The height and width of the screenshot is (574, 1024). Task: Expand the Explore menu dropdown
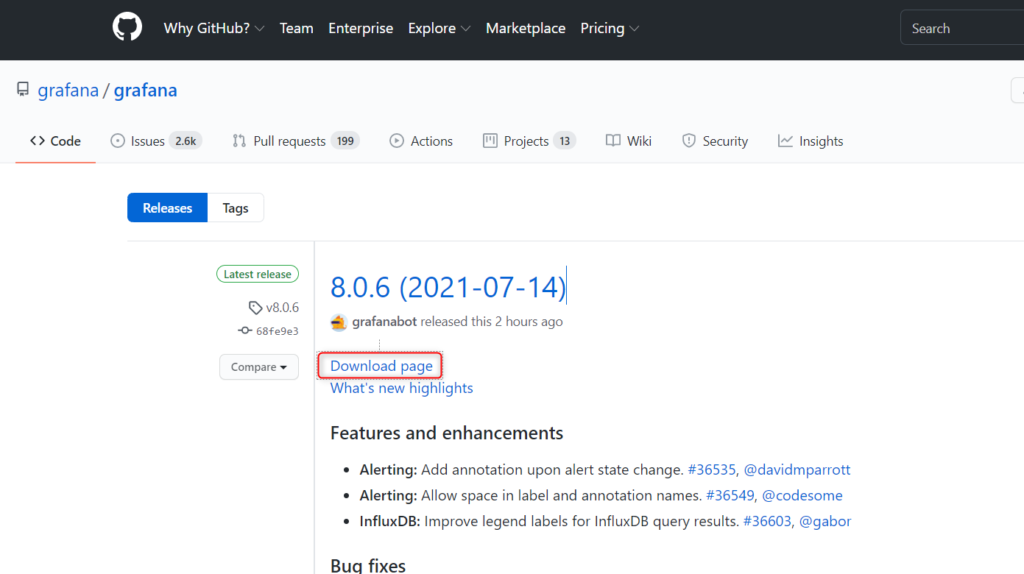click(439, 28)
